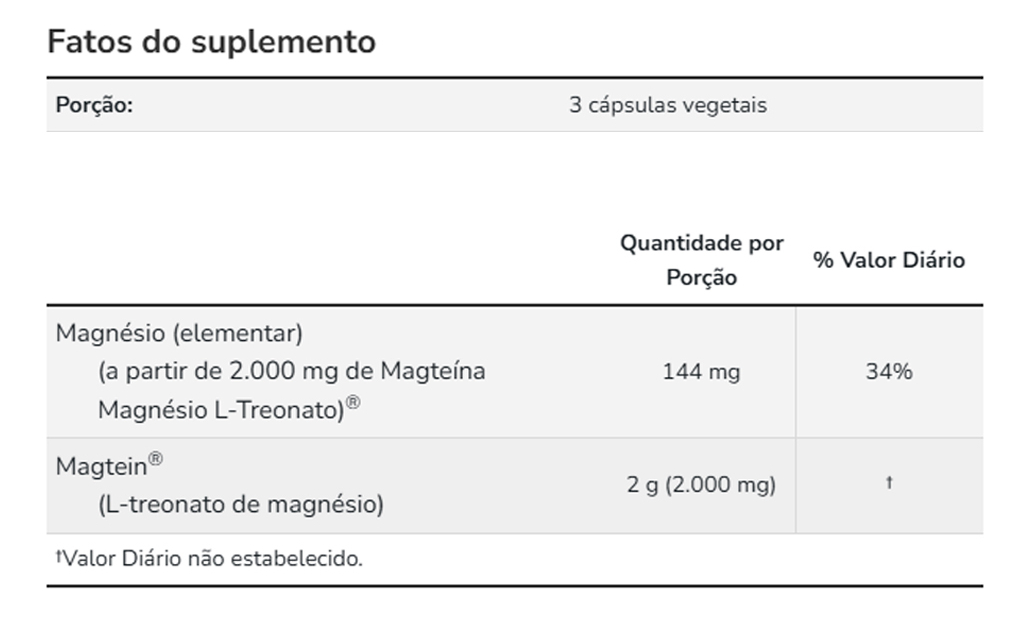Click the "3 cápsulas vegetais" serving value
The height and width of the screenshot is (617, 1030).
click(668, 105)
